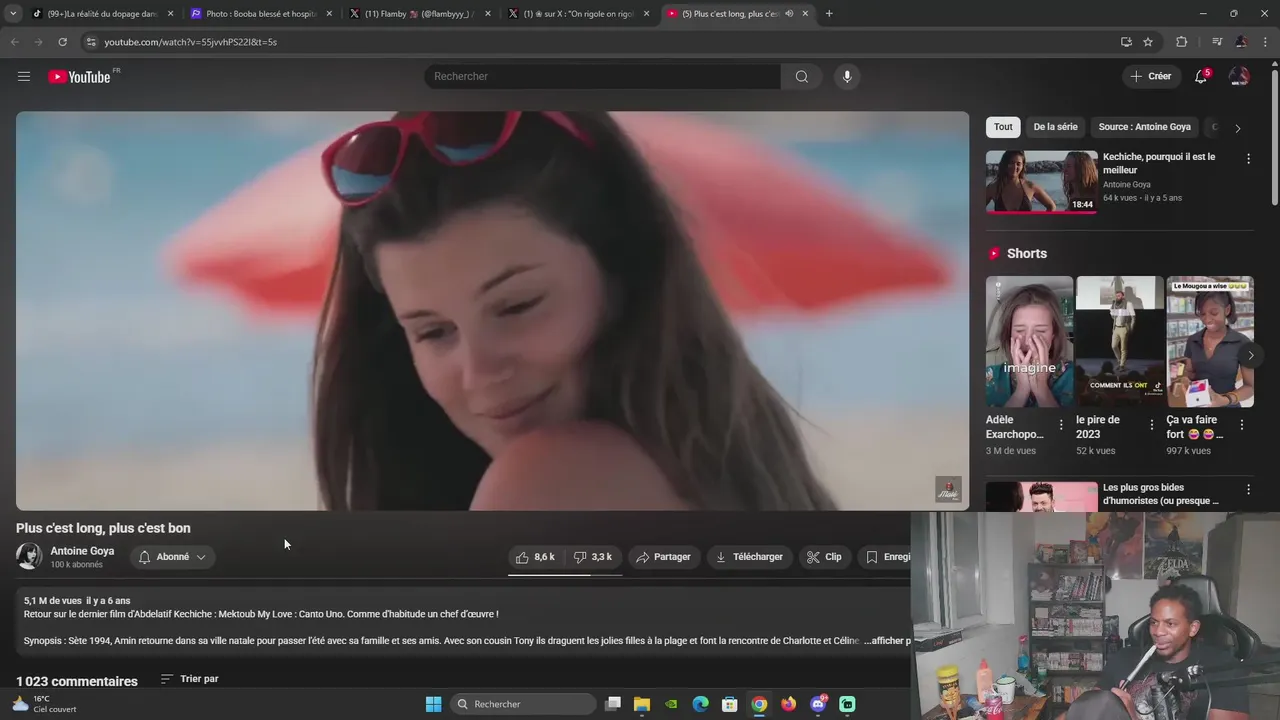Open the Abonné subscription dropdown
The height and width of the screenshot is (720, 1280).
[x=172, y=557]
